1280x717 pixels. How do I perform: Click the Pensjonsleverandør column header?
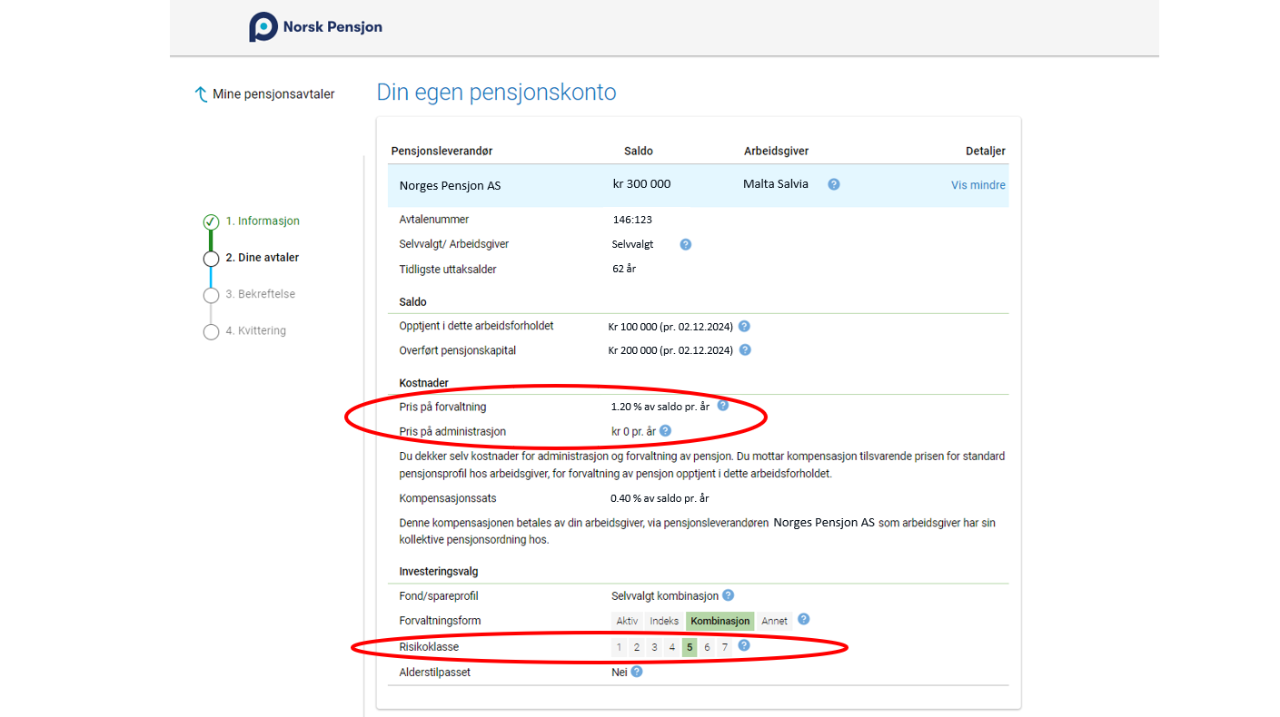point(442,151)
